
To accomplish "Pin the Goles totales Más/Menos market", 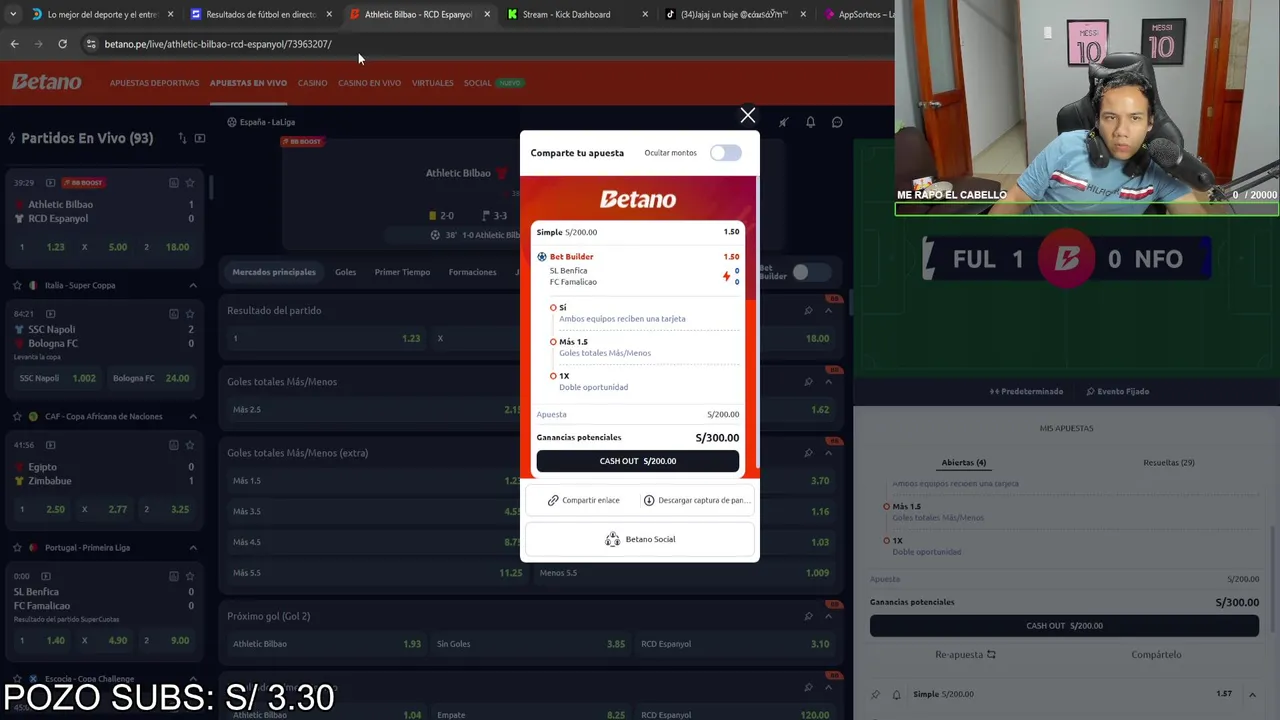I will pos(808,381).
